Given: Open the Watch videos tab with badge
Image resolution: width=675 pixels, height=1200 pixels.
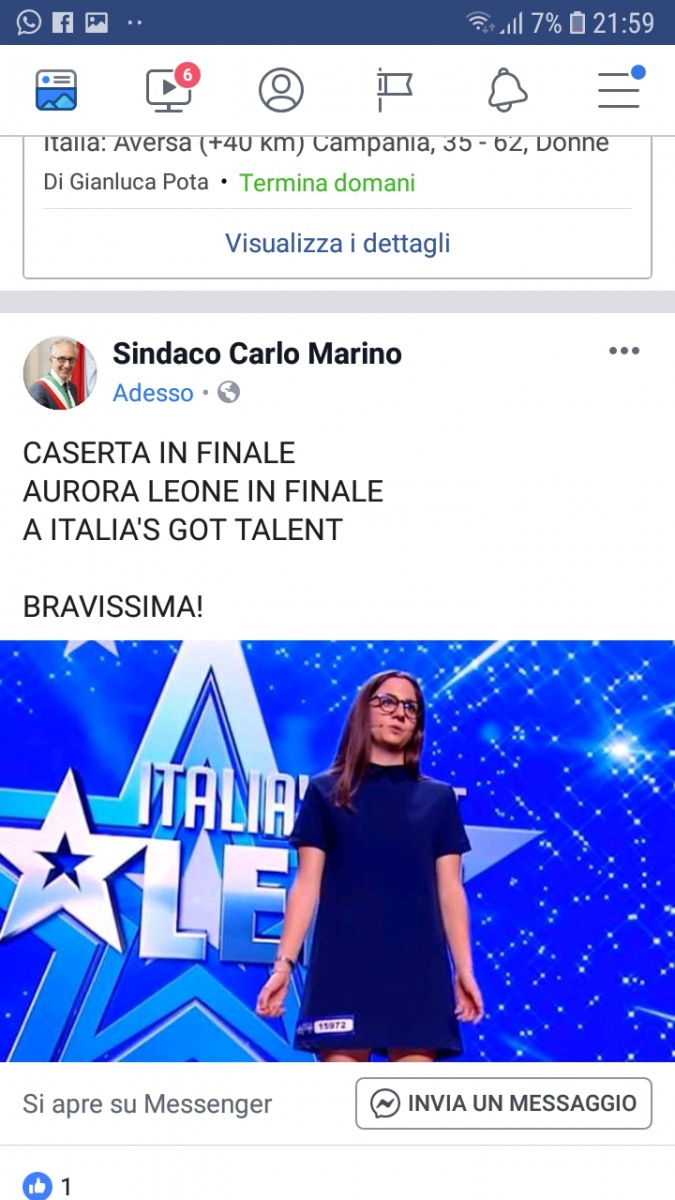Looking at the screenshot, I should click(x=171, y=88).
